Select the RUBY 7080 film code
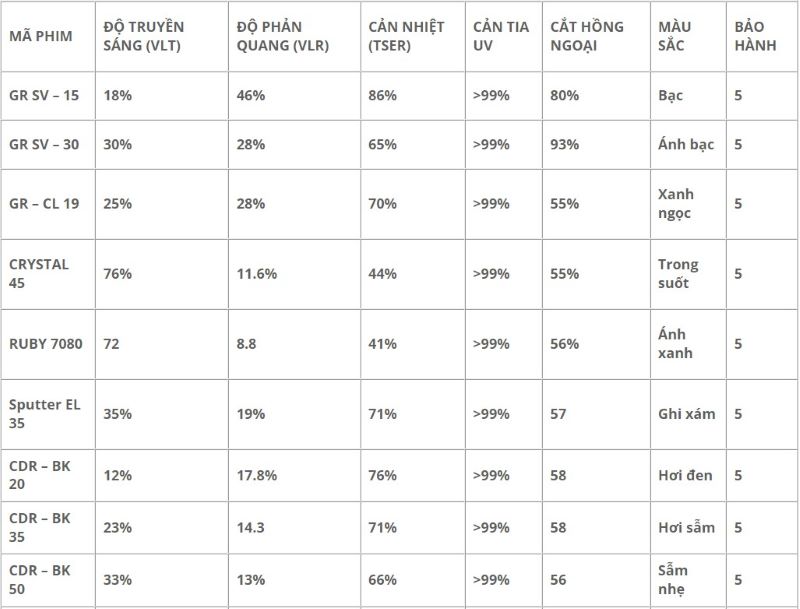Viewport: 800px width, 609px height. (45, 343)
